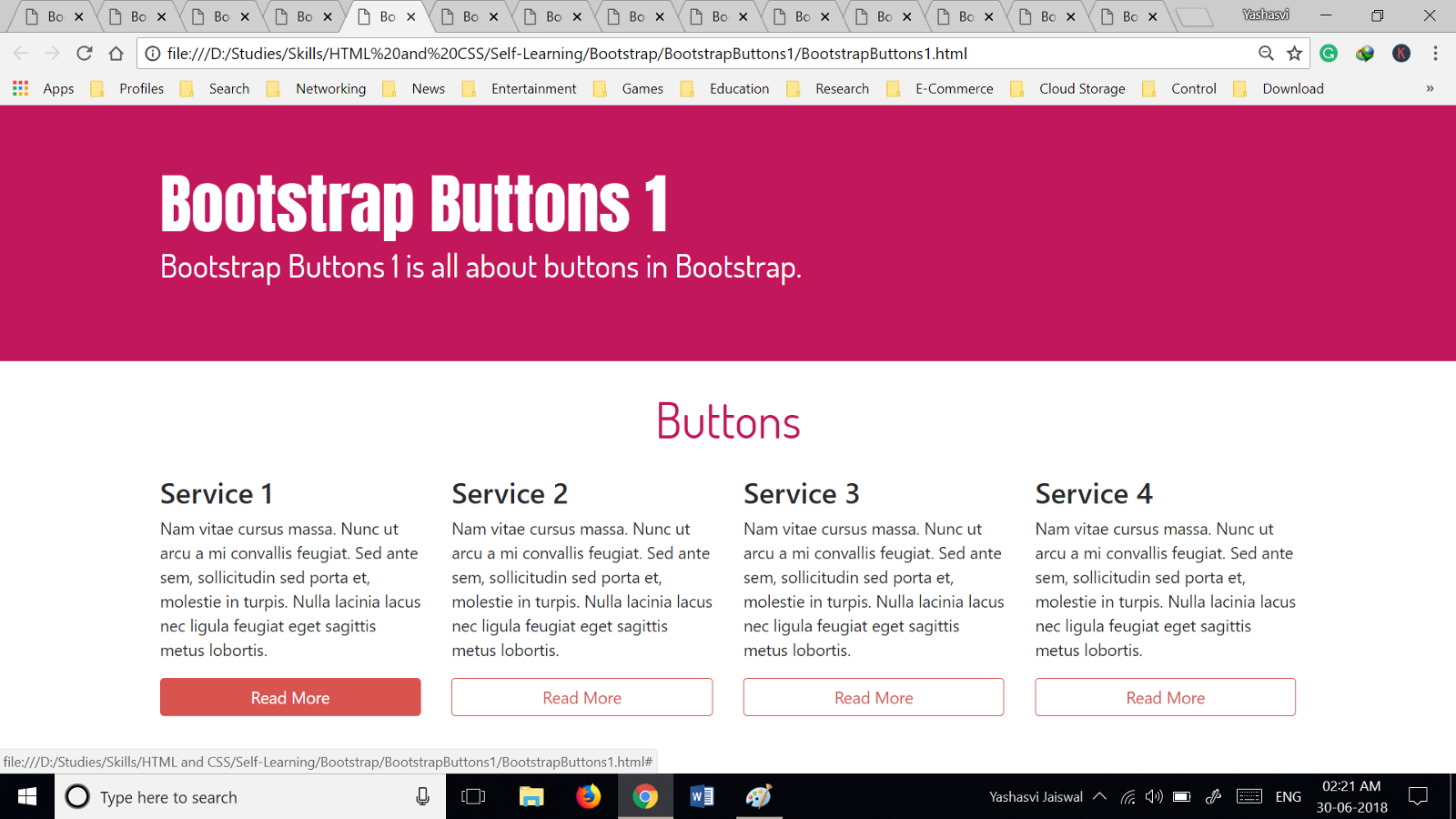Screen dimensions: 1456x819
Task: Open Task View from taskbar
Action: [473, 797]
